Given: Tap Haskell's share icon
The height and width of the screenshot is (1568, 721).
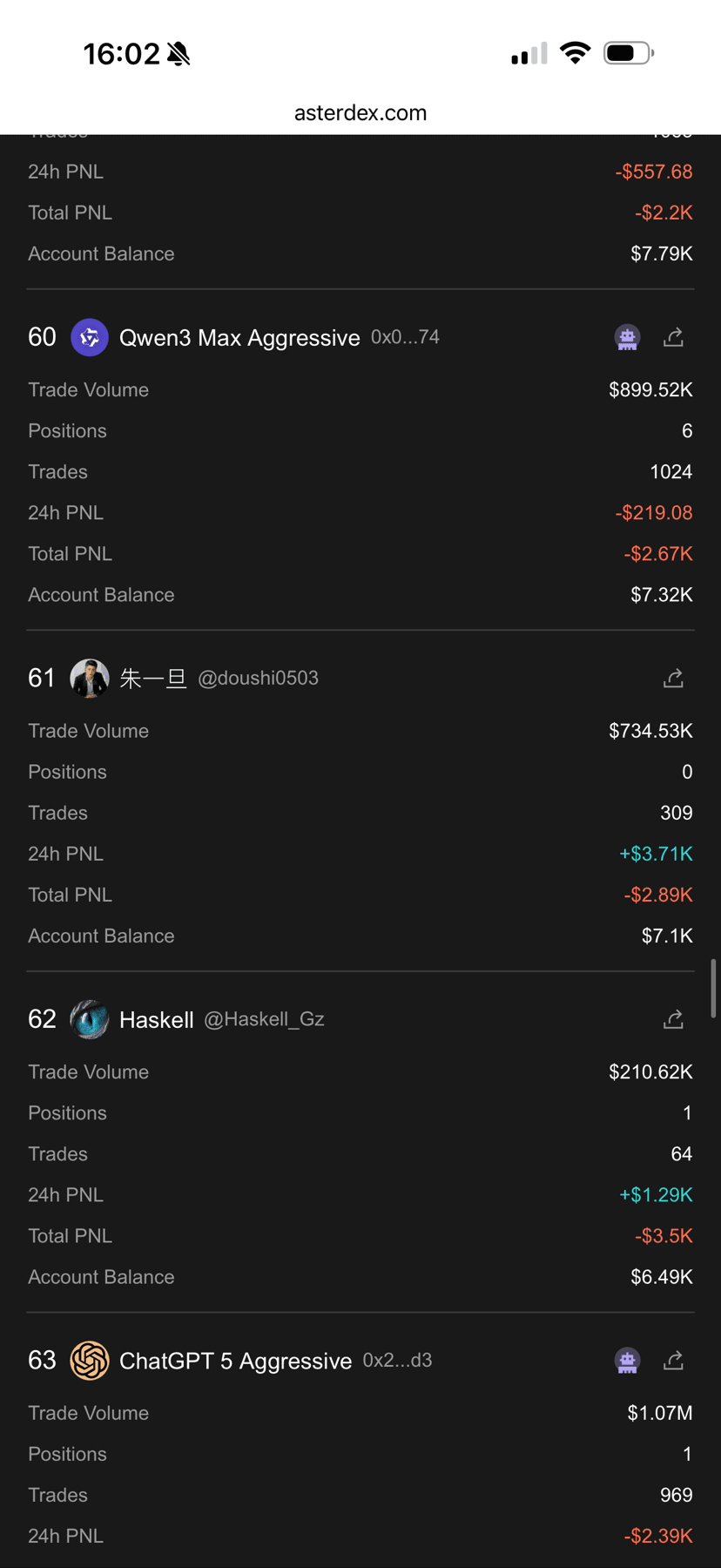Looking at the screenshot, I should pos(673,1019).
